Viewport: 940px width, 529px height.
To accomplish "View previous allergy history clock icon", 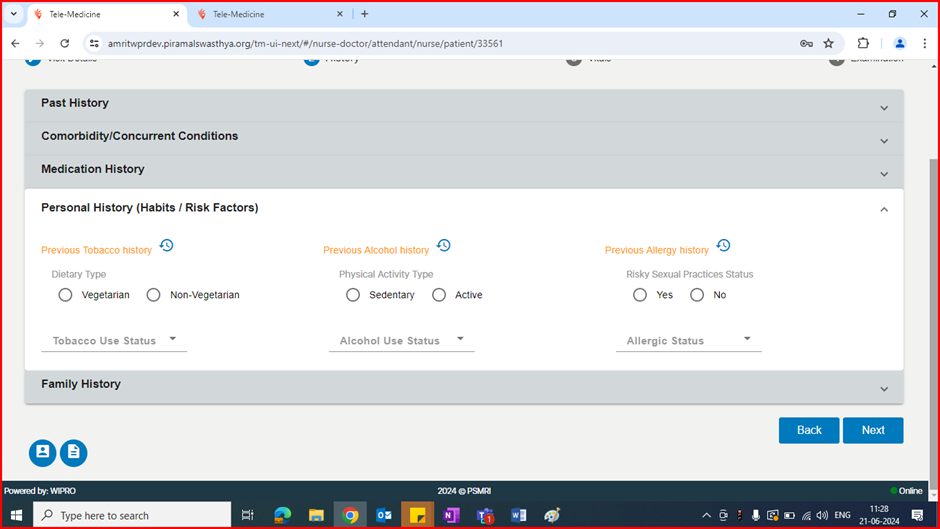I will 724,245.
